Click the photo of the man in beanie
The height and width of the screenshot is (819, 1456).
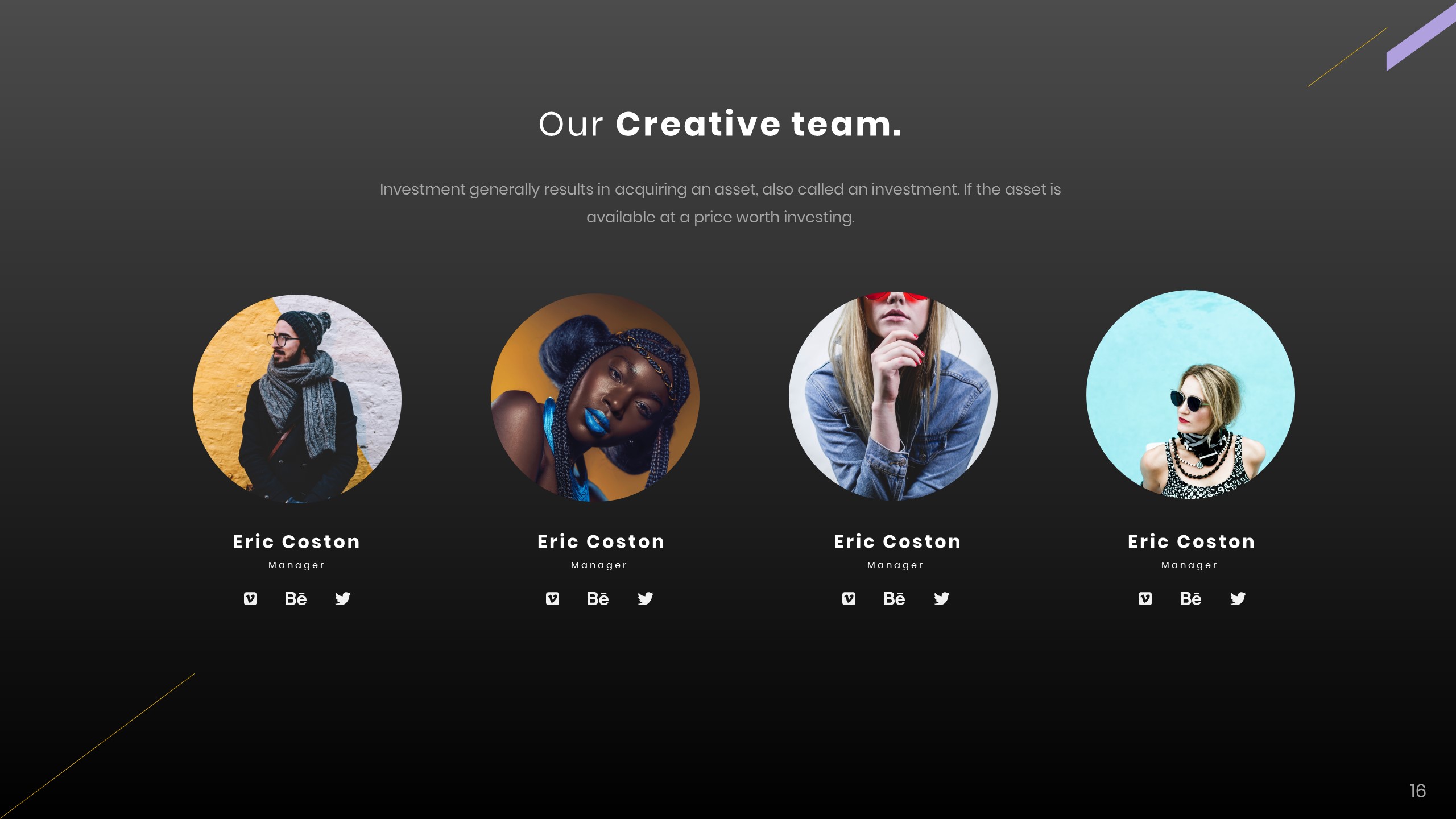297,398
